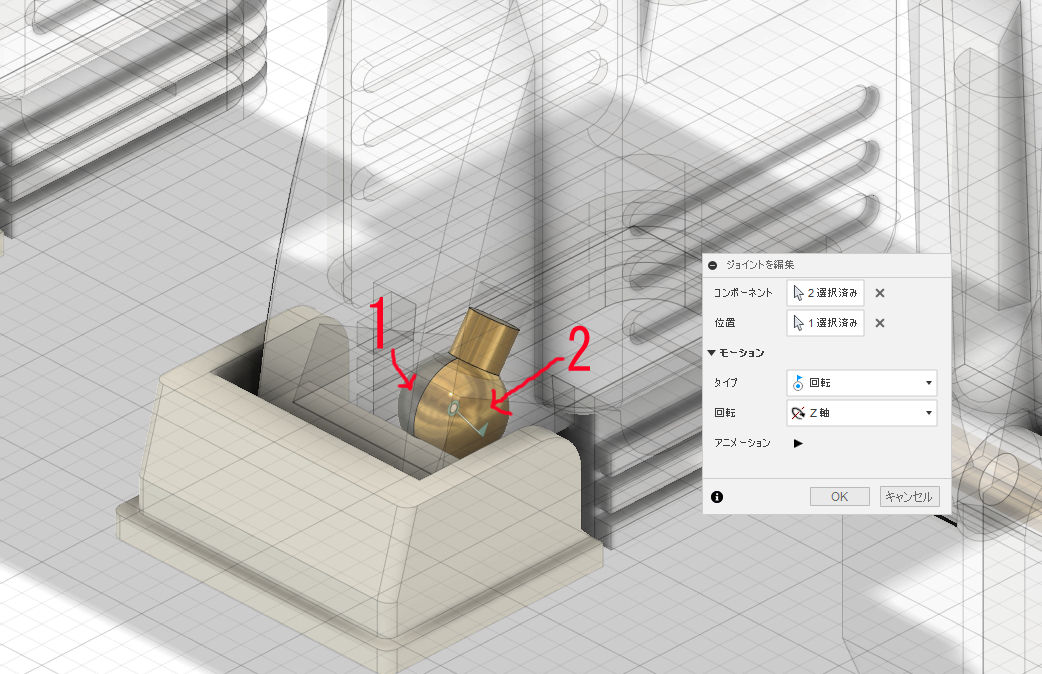Image resolution: width=1042 pixels, height=674 pixels.
Task: Collapse the モーション section triangle
Action: (712, 353)
